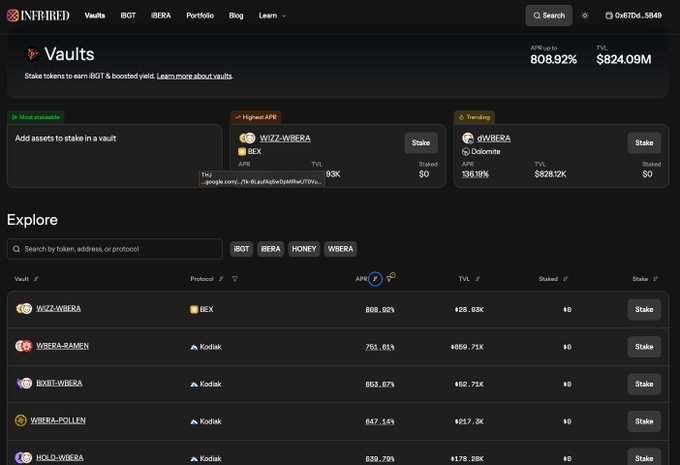Open the Blog page
This screenshot has height=465, width=680.
click(x=236, y=16)
